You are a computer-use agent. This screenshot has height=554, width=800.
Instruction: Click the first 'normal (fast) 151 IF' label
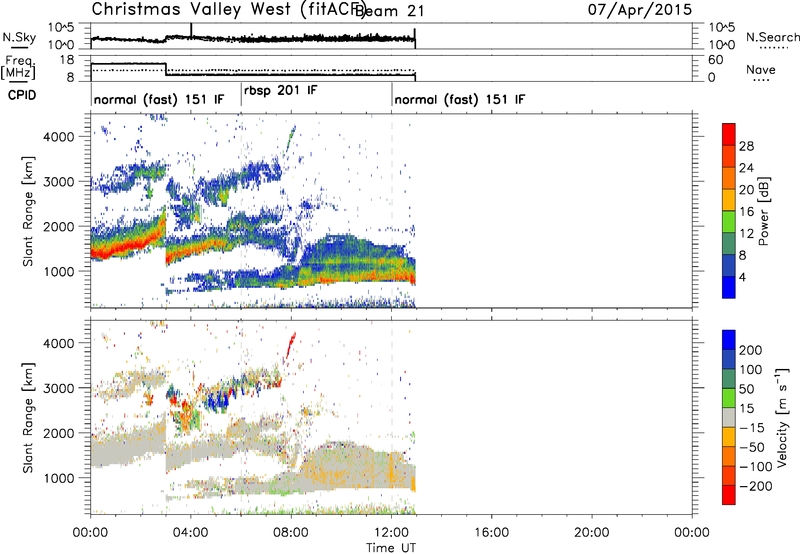tap(159, 99)
